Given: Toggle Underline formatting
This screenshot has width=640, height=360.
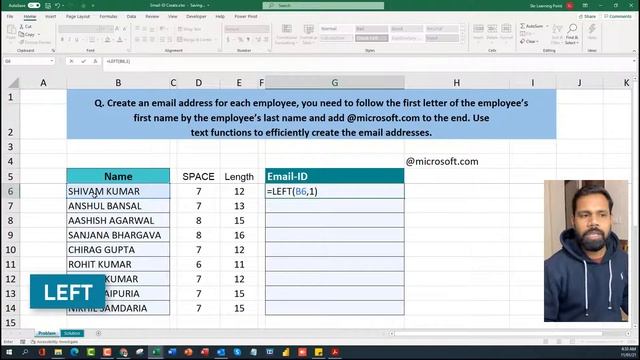Looking at the screenshot, I should pyautogui.click(x=76, y=40).
